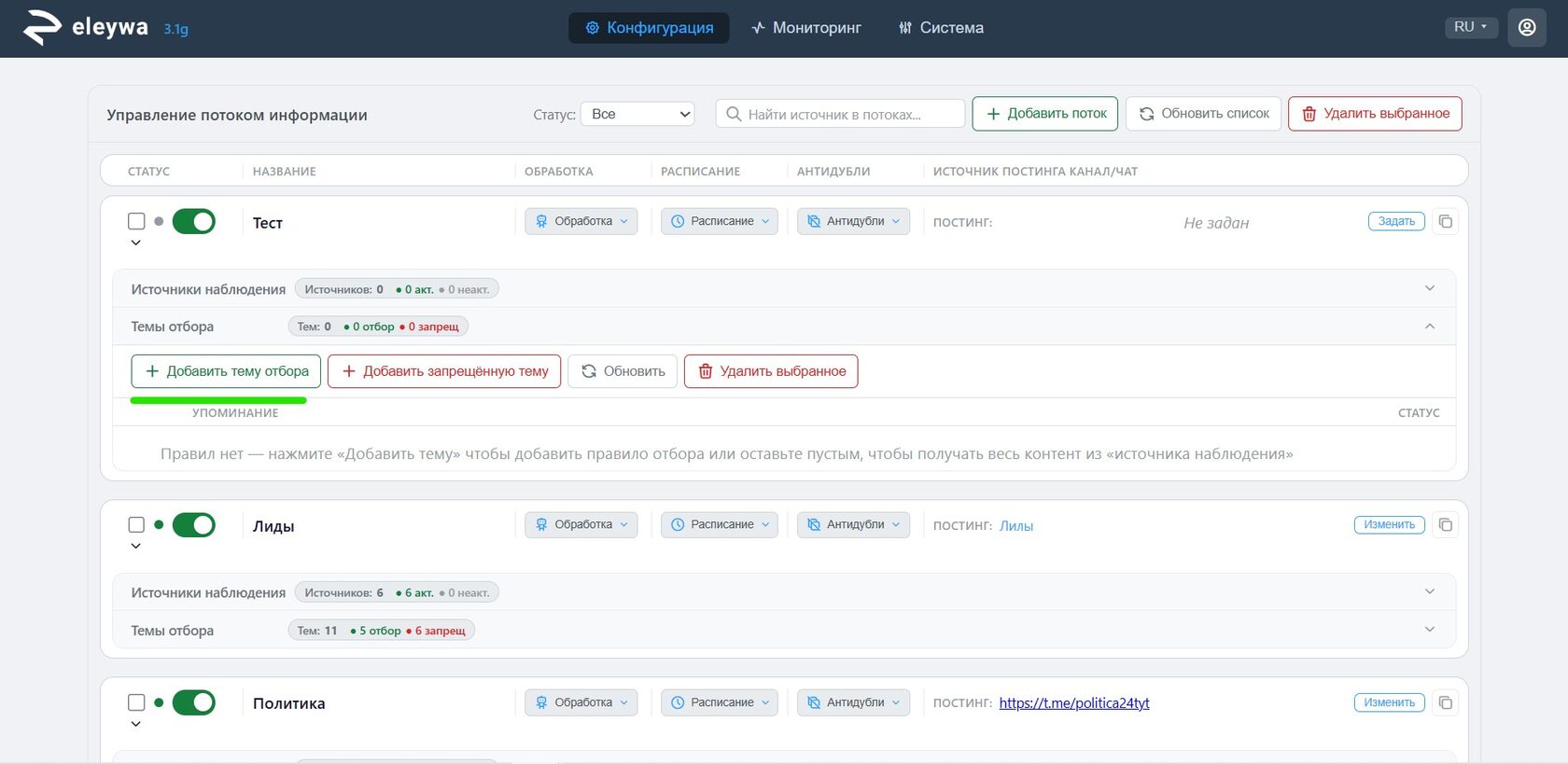Click the Тем: 0 badge

[378, 326]
